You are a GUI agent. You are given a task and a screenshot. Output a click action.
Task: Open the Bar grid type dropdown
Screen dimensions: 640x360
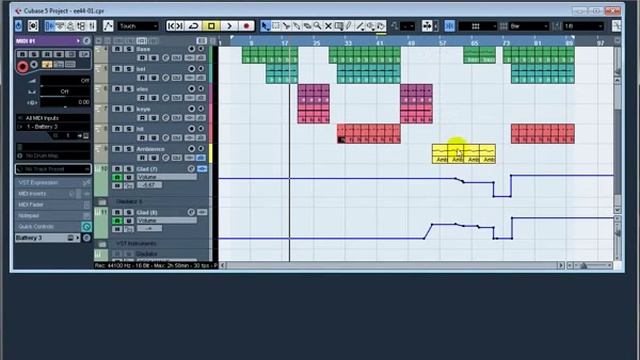pos(529,26)
